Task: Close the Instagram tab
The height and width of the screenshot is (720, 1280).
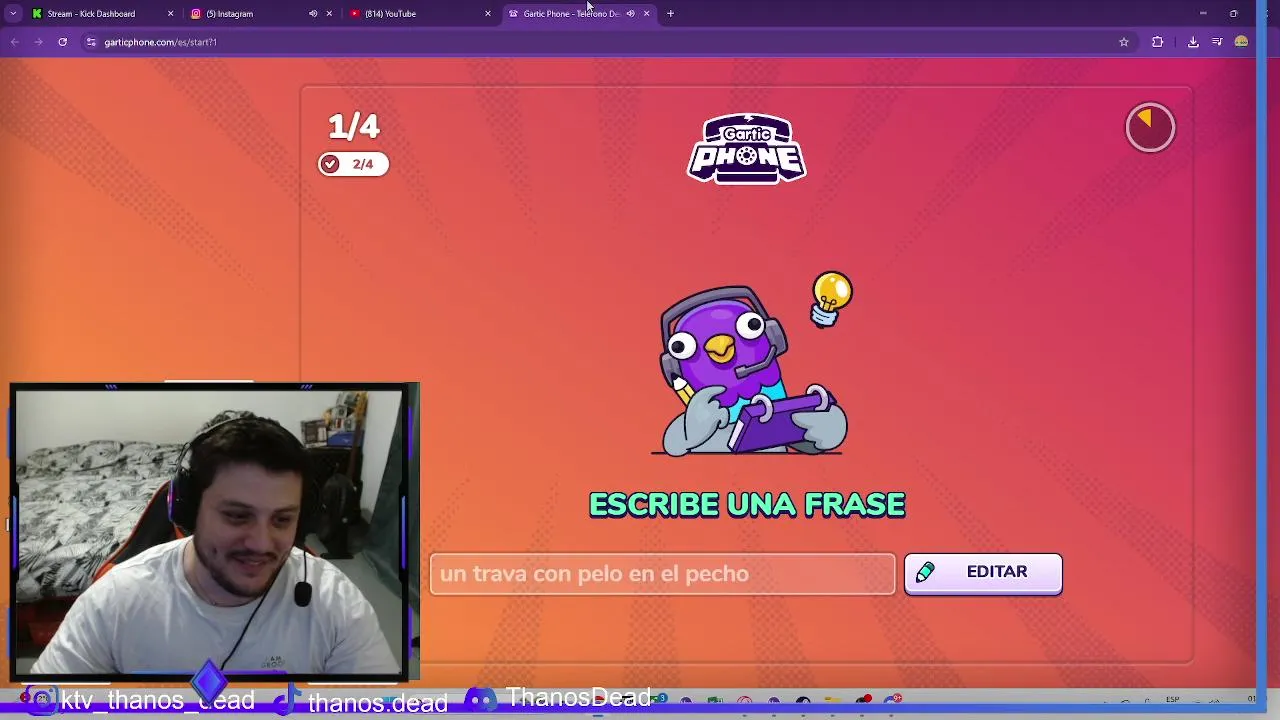Action: [329, 14]
